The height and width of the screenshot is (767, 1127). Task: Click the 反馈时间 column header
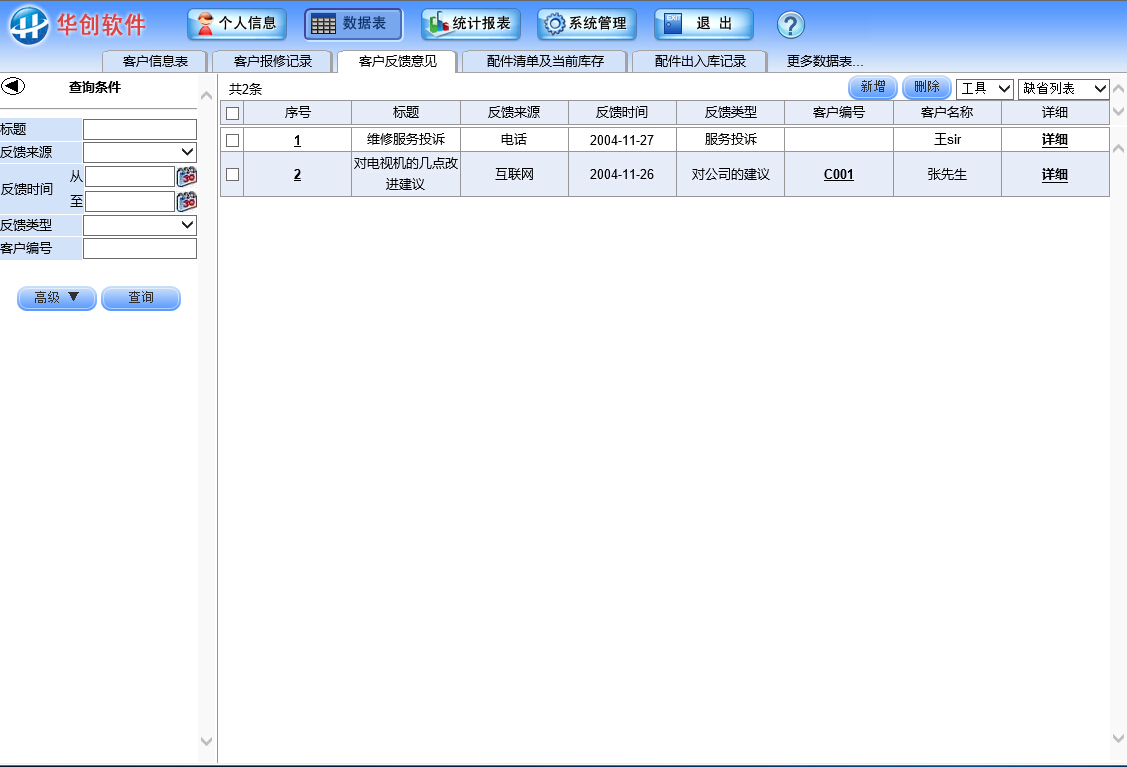(x=622, y=112)
